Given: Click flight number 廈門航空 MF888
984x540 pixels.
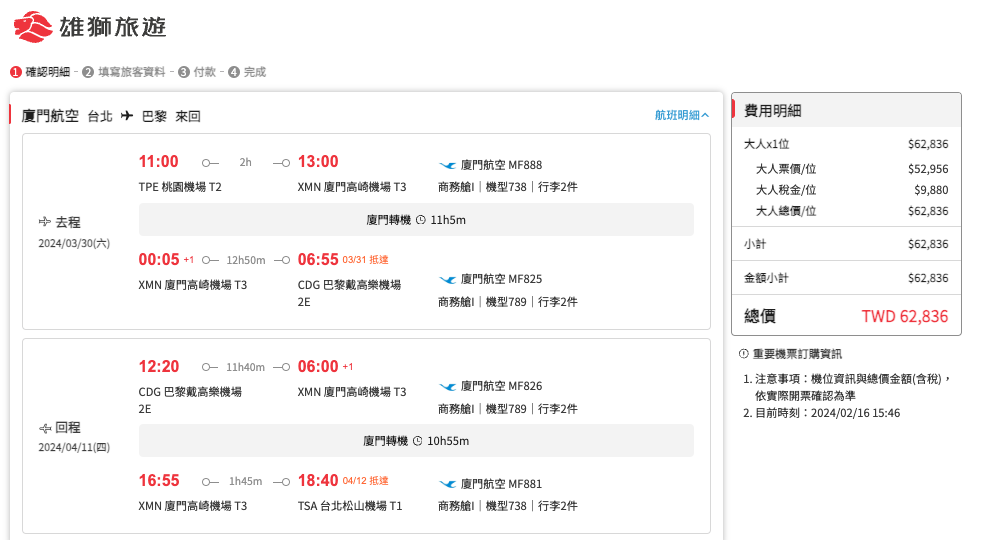Looking at the screenshot, I should [501, 165].
